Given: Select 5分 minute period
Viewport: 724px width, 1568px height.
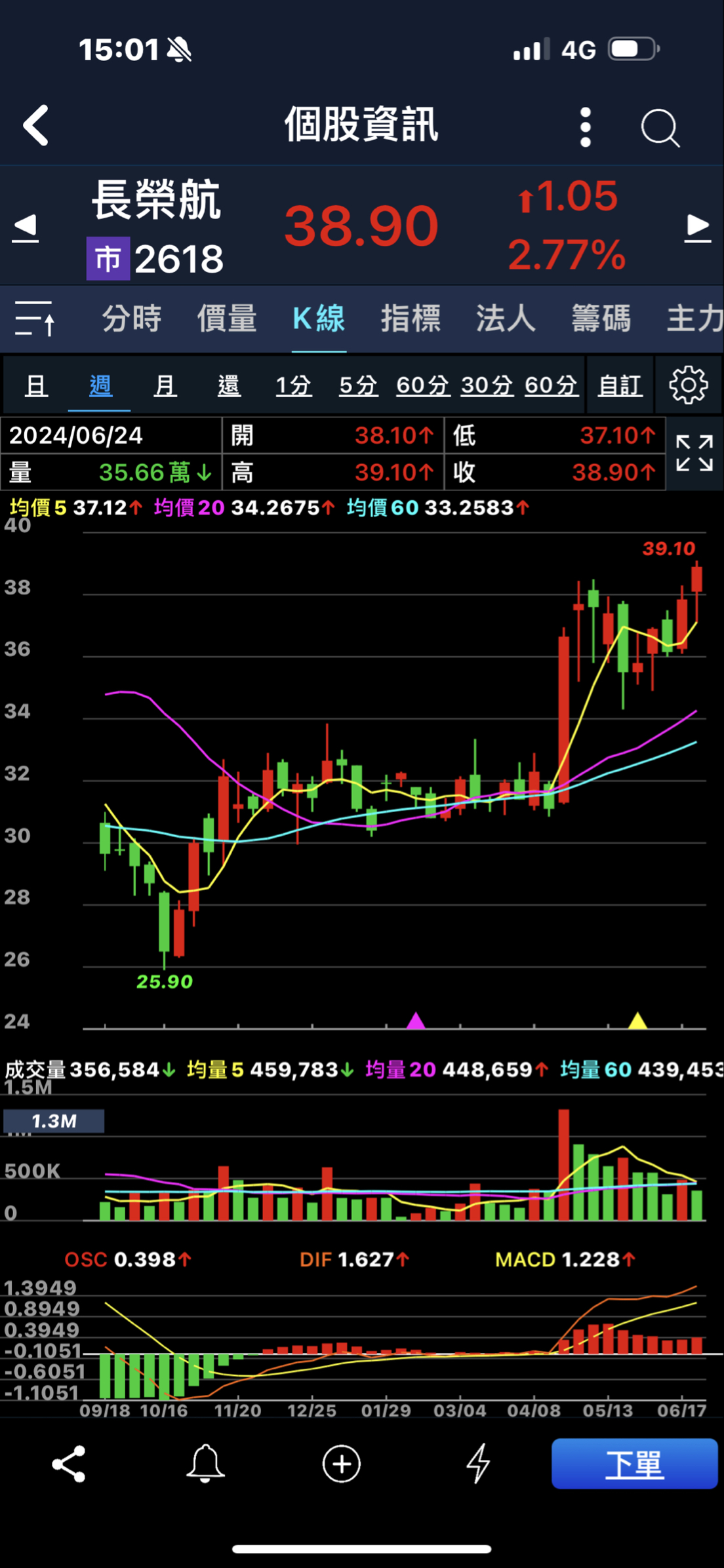Looking at the screenshot, I should click(x=358, y=385).
